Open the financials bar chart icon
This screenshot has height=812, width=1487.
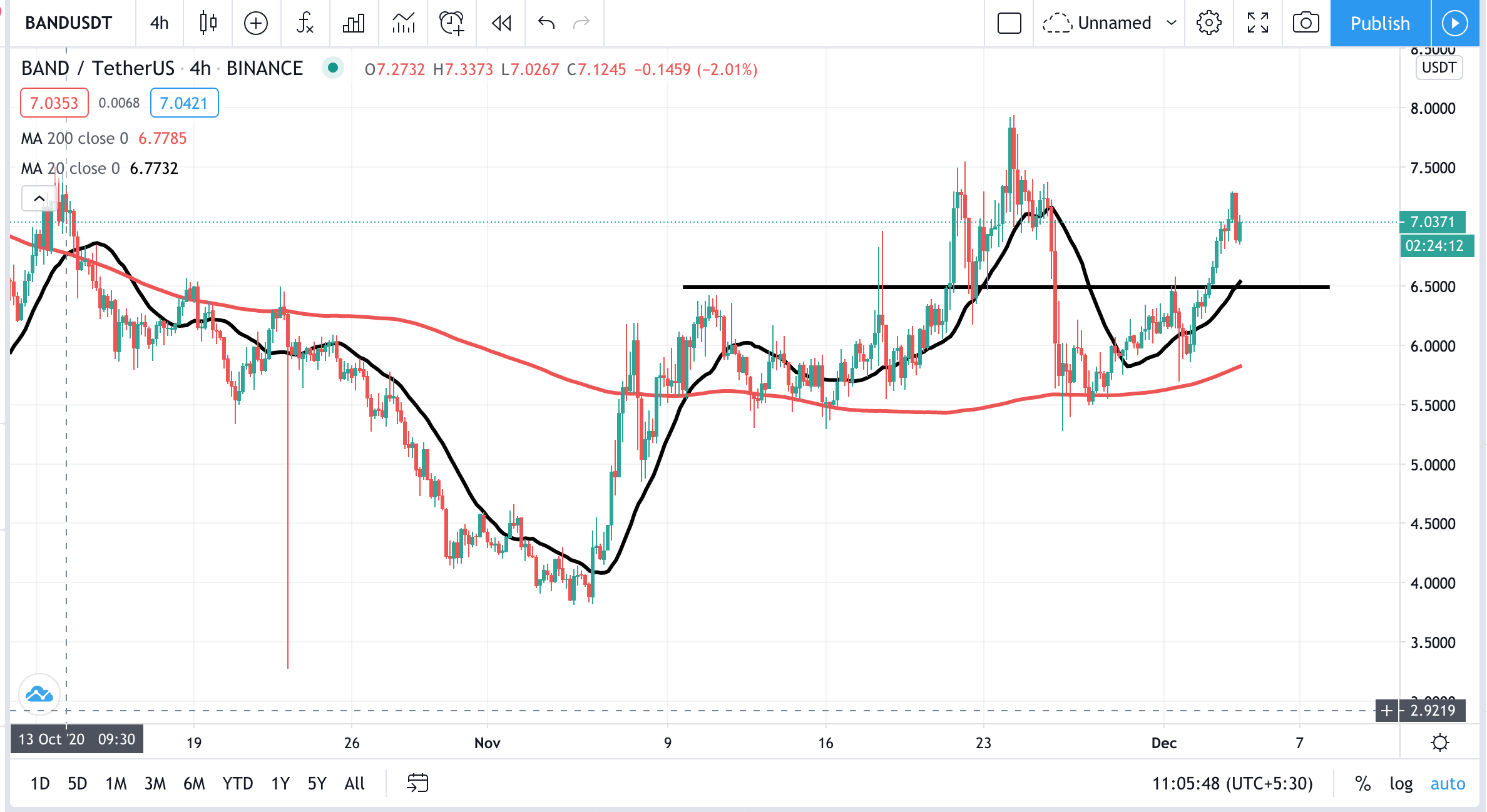click(x=354, y=23)
